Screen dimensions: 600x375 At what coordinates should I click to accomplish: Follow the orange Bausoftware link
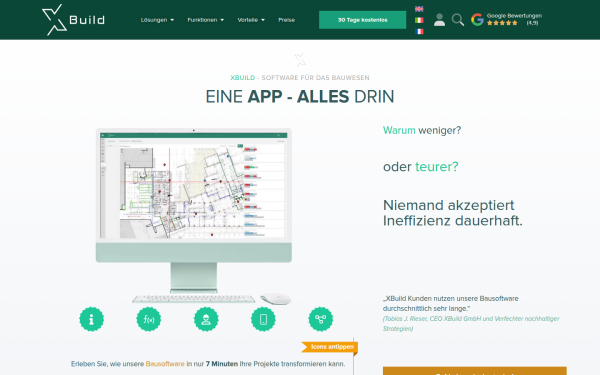coord(165,364)
